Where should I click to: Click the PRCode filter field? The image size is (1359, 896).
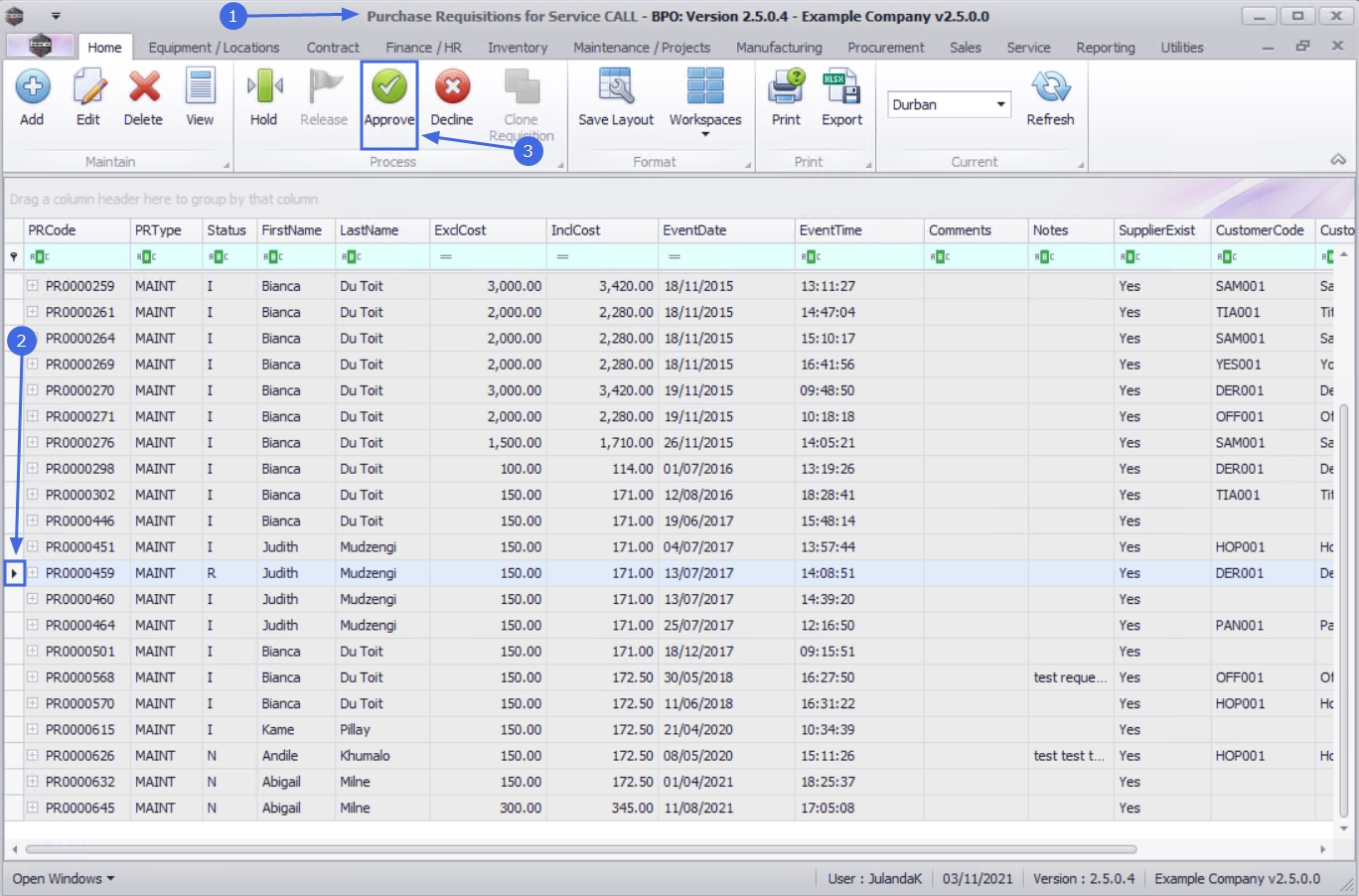[x=79, y=256]
